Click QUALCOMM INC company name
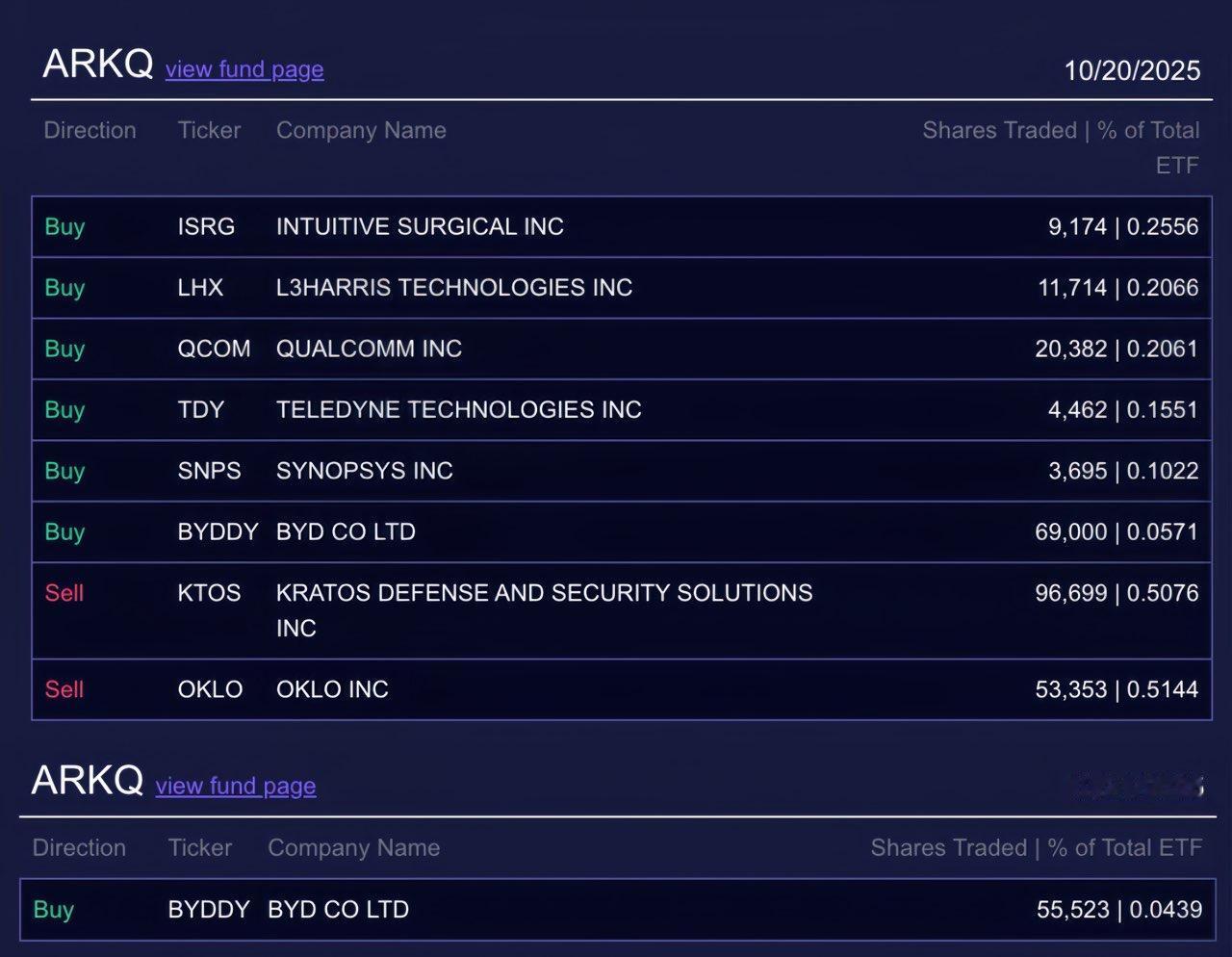 coord(369,349)
